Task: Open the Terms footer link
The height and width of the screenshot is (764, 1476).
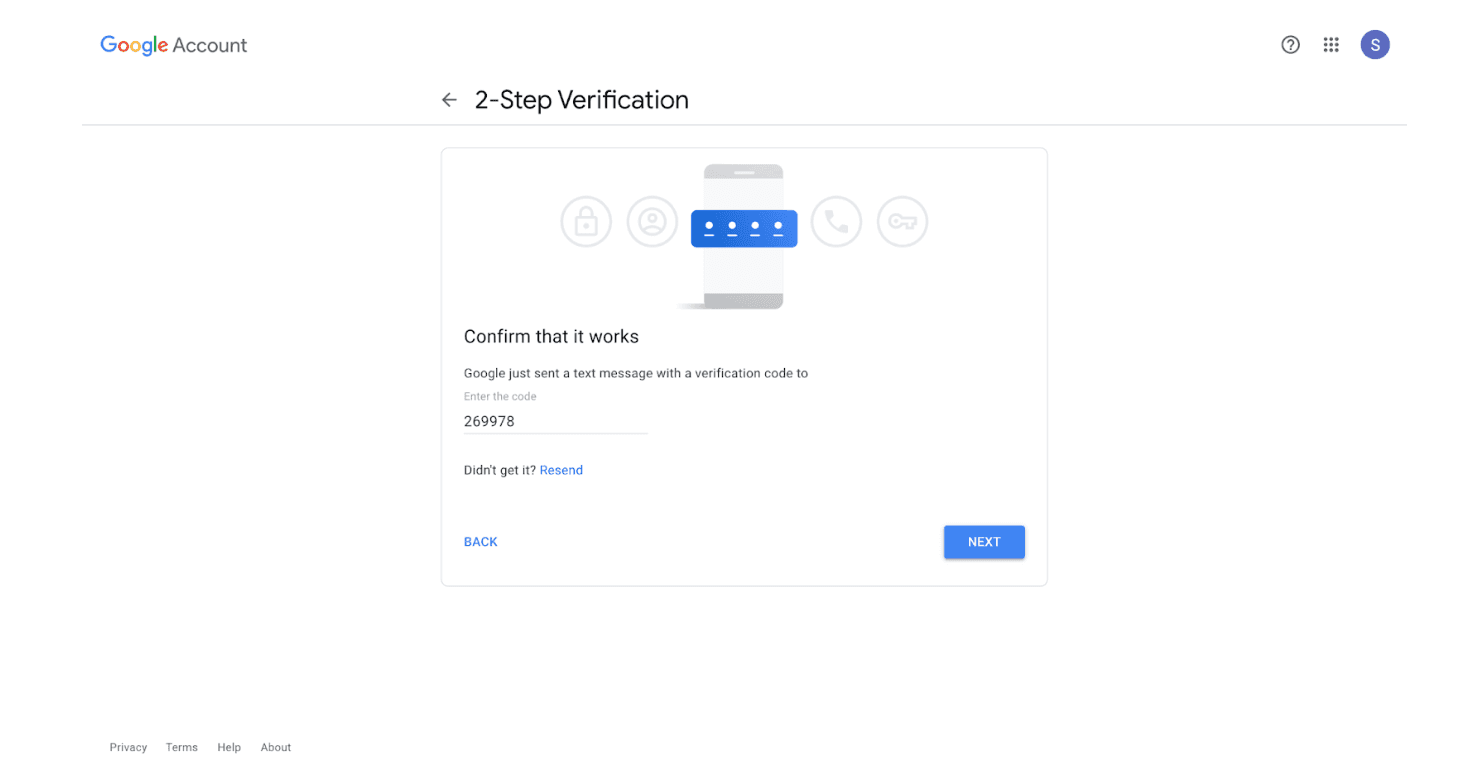Action: point(182,747)
